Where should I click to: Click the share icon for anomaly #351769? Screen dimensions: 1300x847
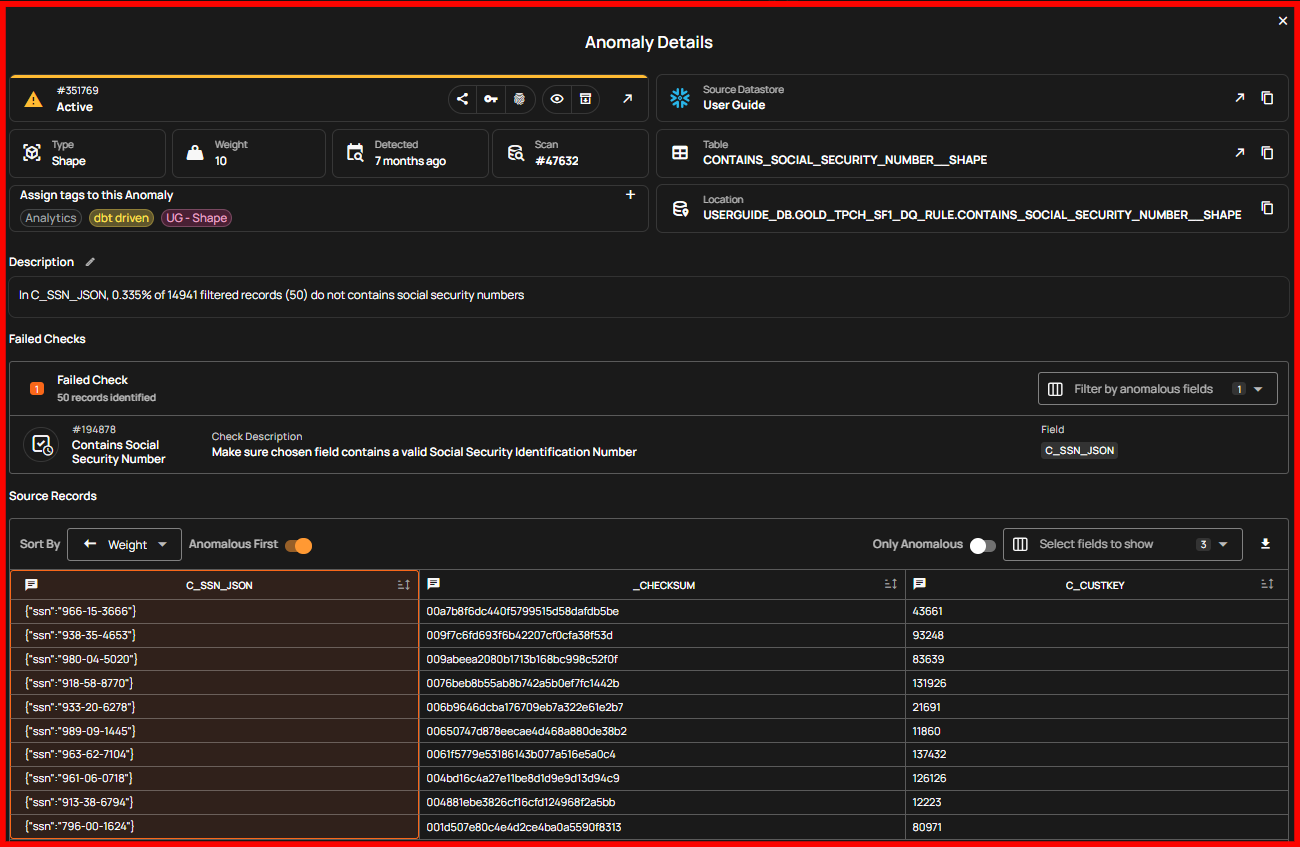click(x=462, y=98)
